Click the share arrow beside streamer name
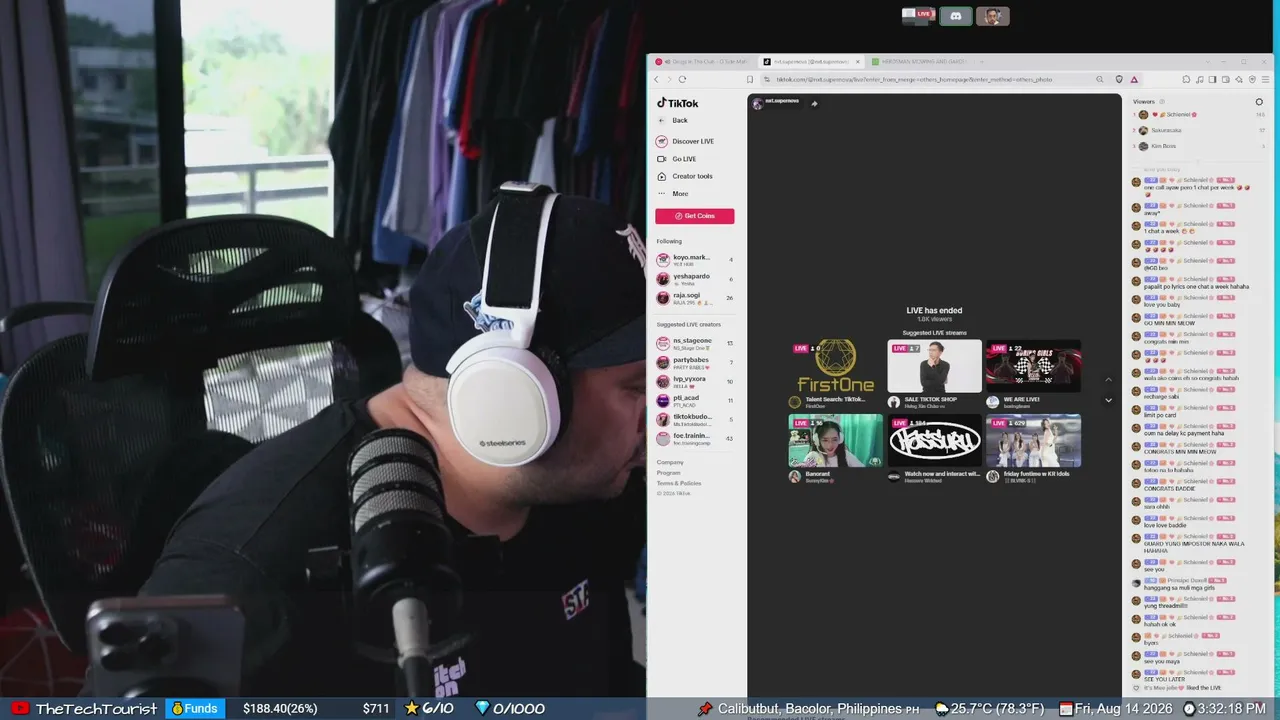Image resolution: width=1280 pixels, height=720 pixels. click(x=814, y=103)
